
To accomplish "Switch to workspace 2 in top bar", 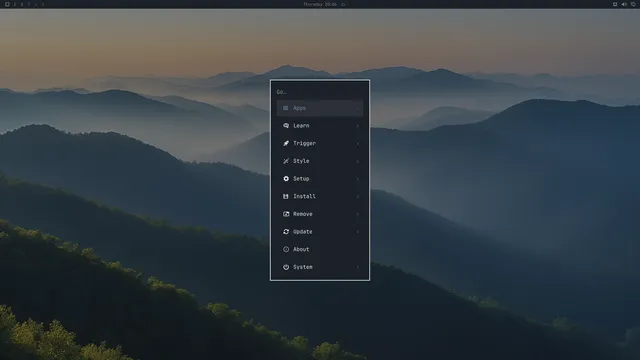I will pos(22,4).
